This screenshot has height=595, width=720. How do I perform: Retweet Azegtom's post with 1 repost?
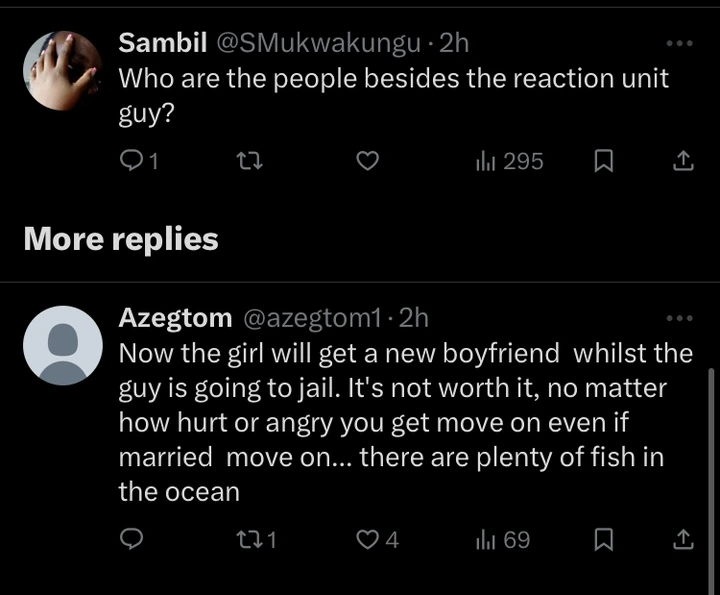coord(256,539)
